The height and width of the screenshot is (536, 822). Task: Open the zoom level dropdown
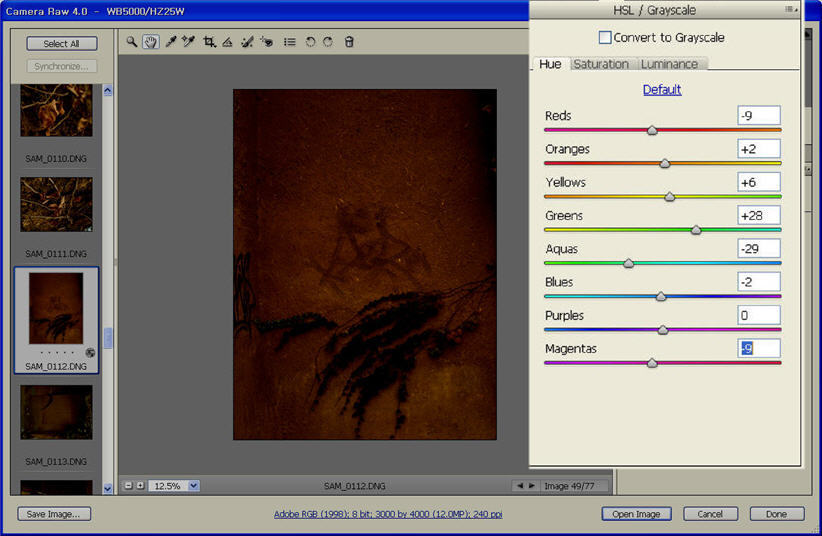pos(193,486)
